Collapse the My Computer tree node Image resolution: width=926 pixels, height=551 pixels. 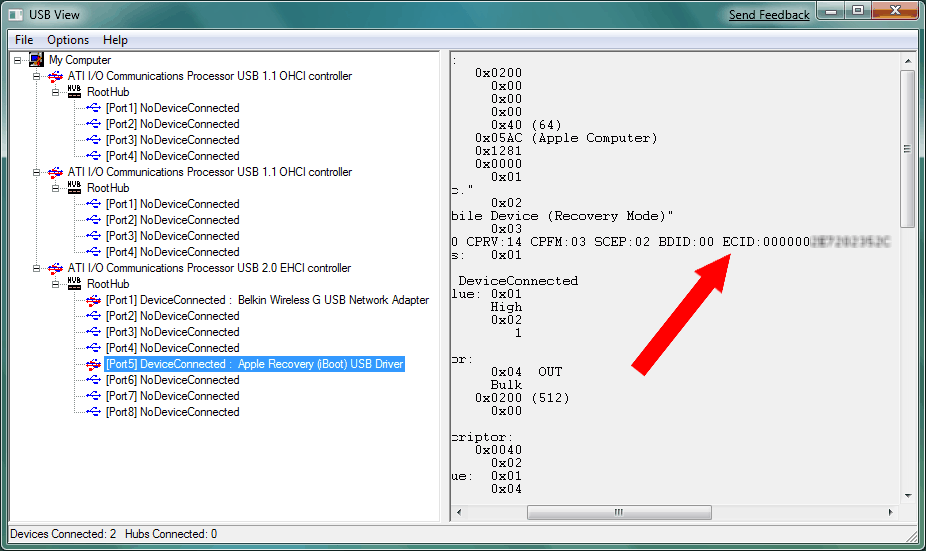[18, 60]
